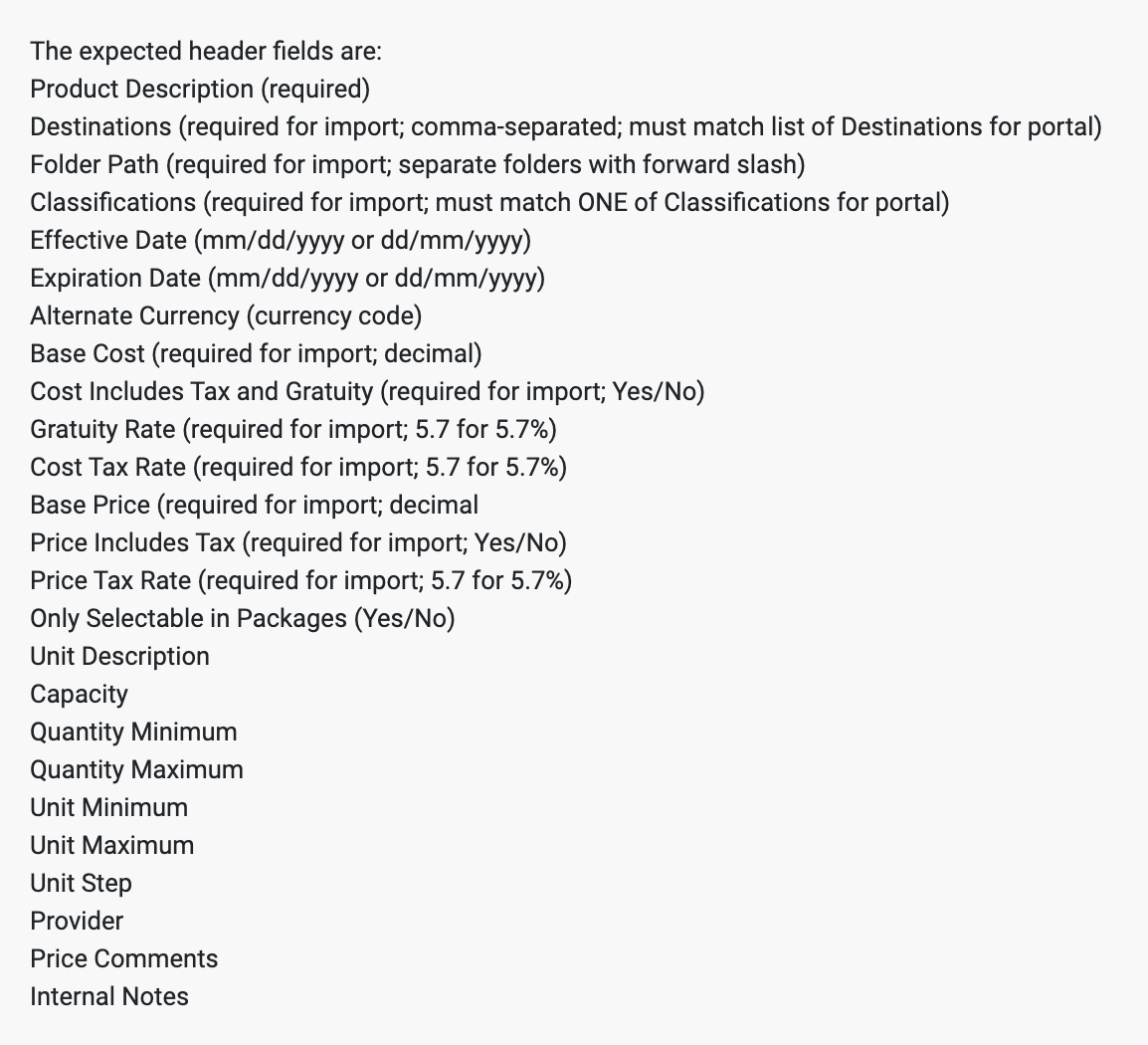1148x1045 pixels.
Task: Click the Expiration Date line
Action: coord(287,279)
